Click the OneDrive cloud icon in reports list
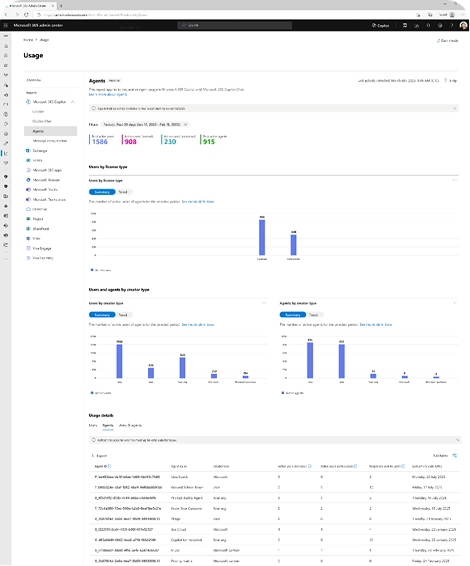The height and width of the screenshot is (566, 470). pos(28,209)
